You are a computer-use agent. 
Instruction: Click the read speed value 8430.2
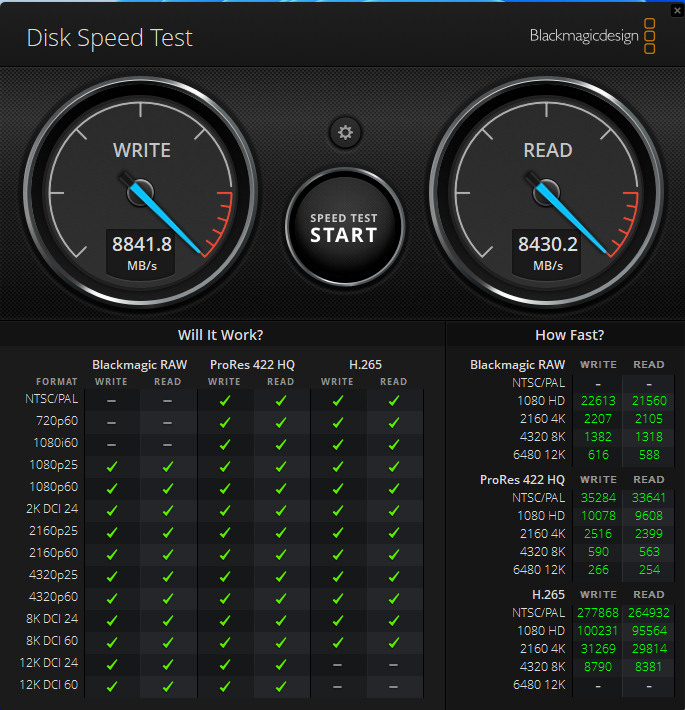[x=548, y=244]
